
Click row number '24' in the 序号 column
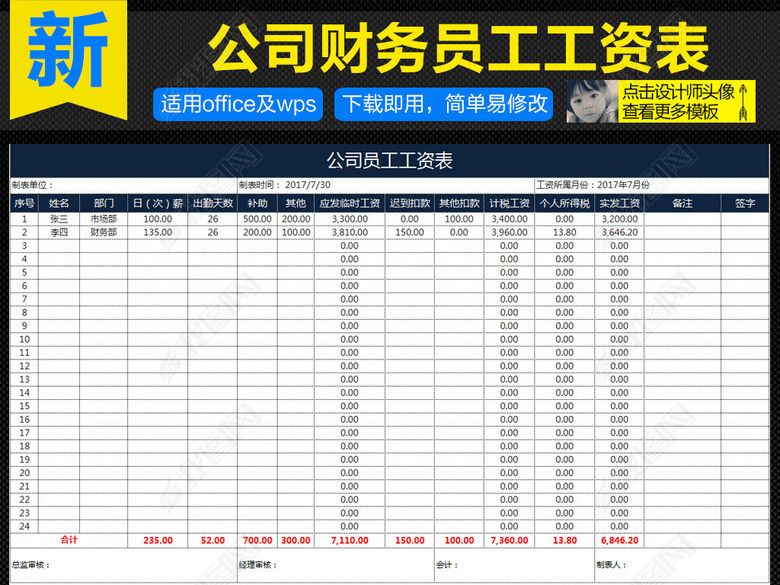pos(24,526)
